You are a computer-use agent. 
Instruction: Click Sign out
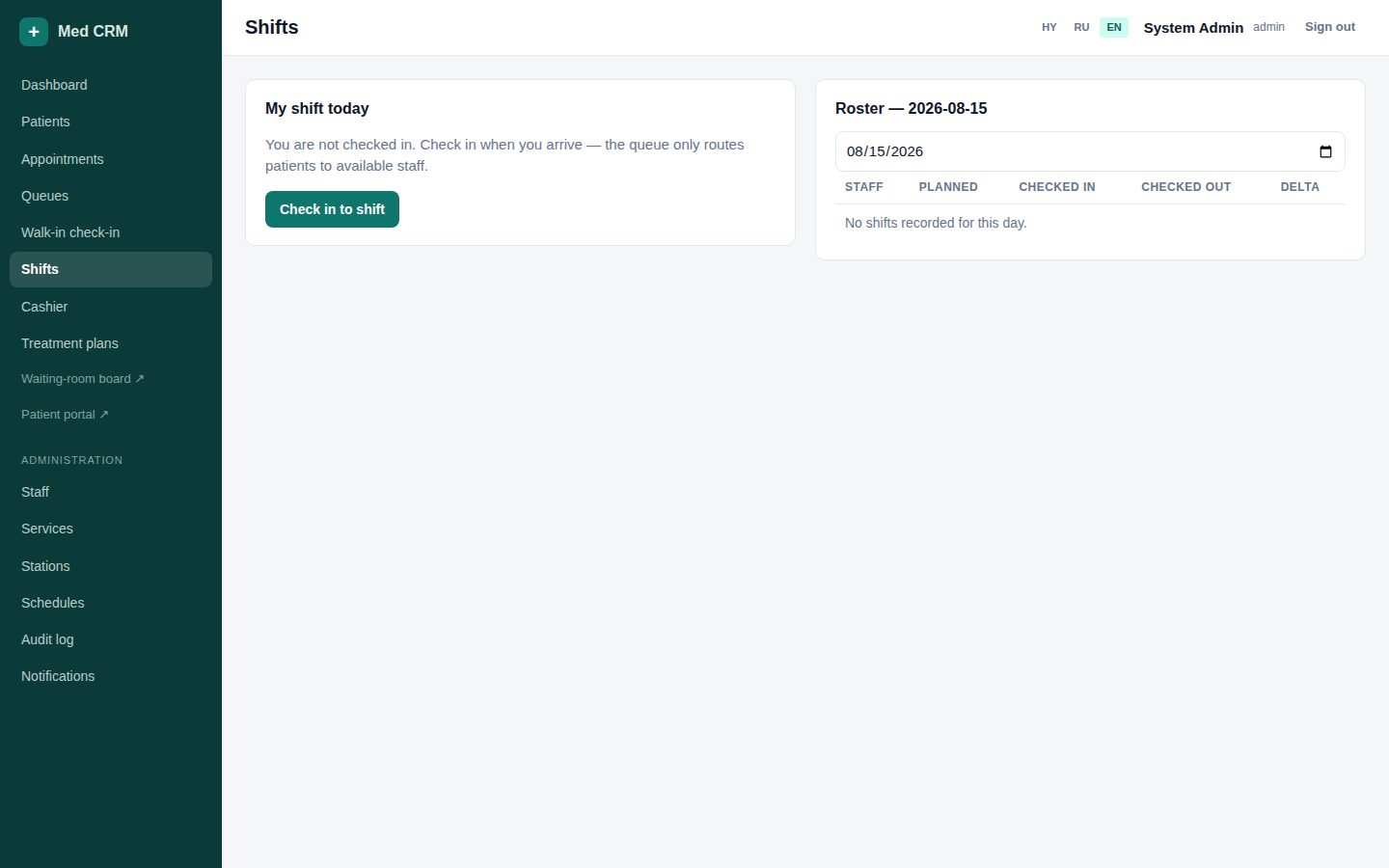[1330, 27]
